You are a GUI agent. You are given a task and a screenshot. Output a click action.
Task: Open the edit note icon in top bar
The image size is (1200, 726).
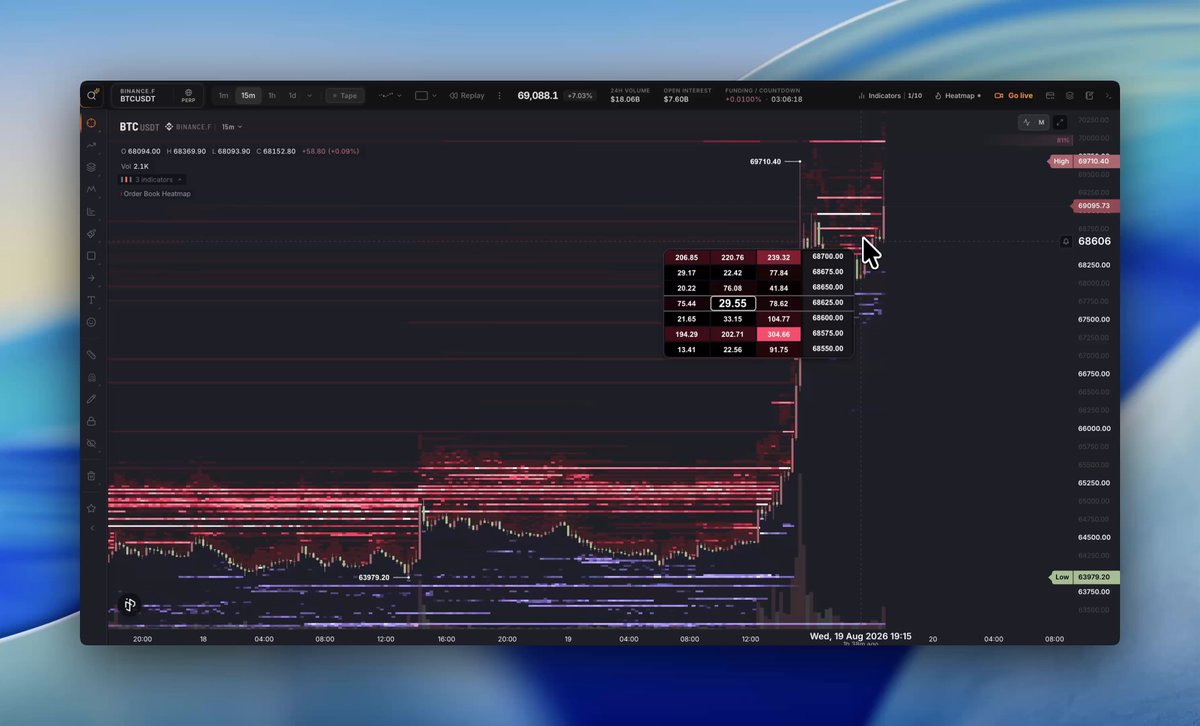coord(1089,96)
